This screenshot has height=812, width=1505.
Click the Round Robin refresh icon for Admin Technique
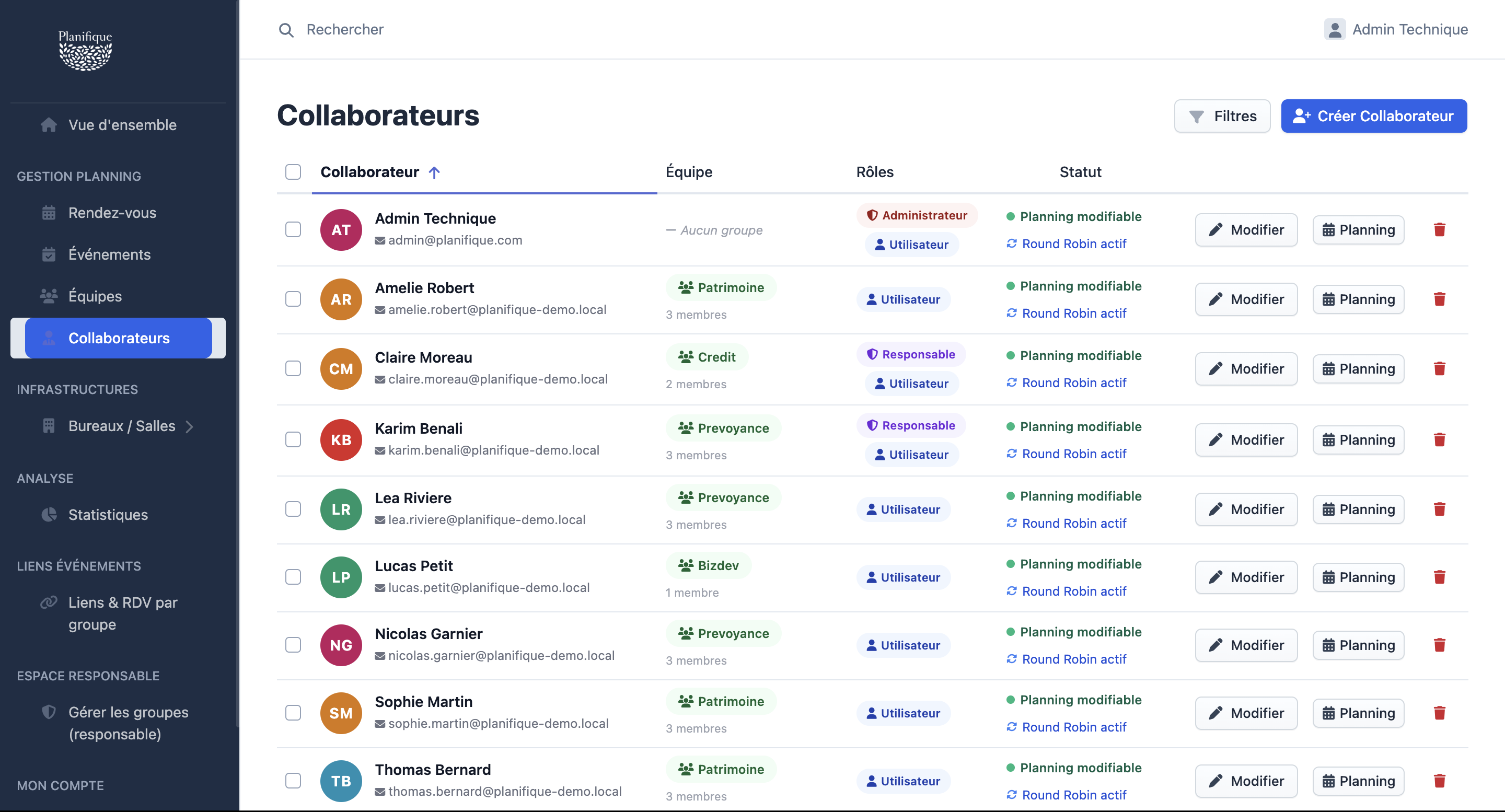1012,243
